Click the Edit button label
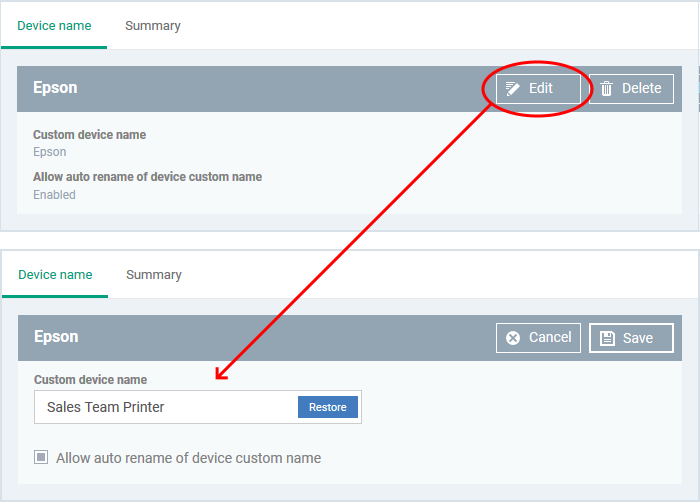Viewport: 700px width, 502px height. [x=541, y=88]
